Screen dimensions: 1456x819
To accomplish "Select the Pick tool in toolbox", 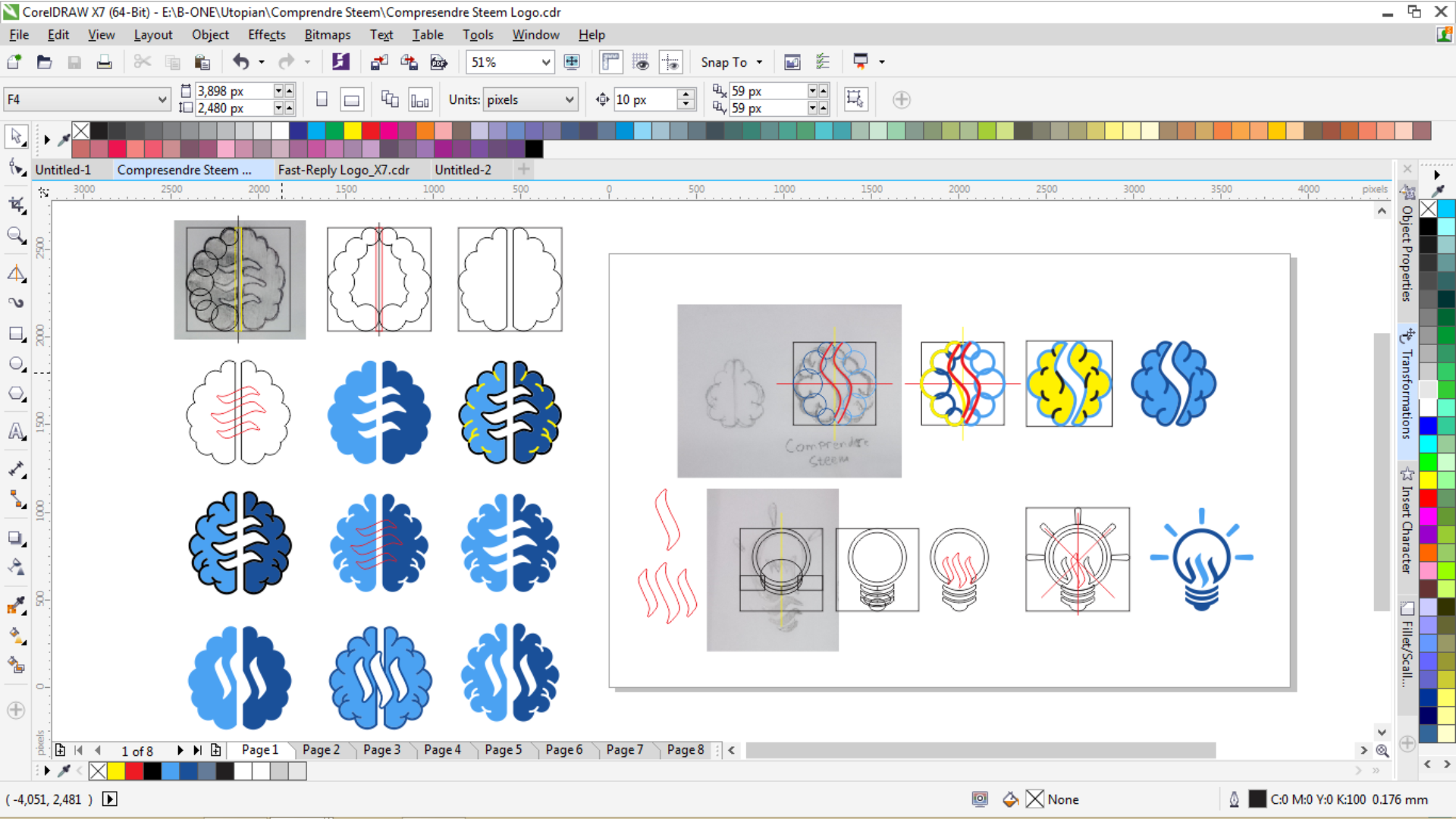I will pos(16,136).
